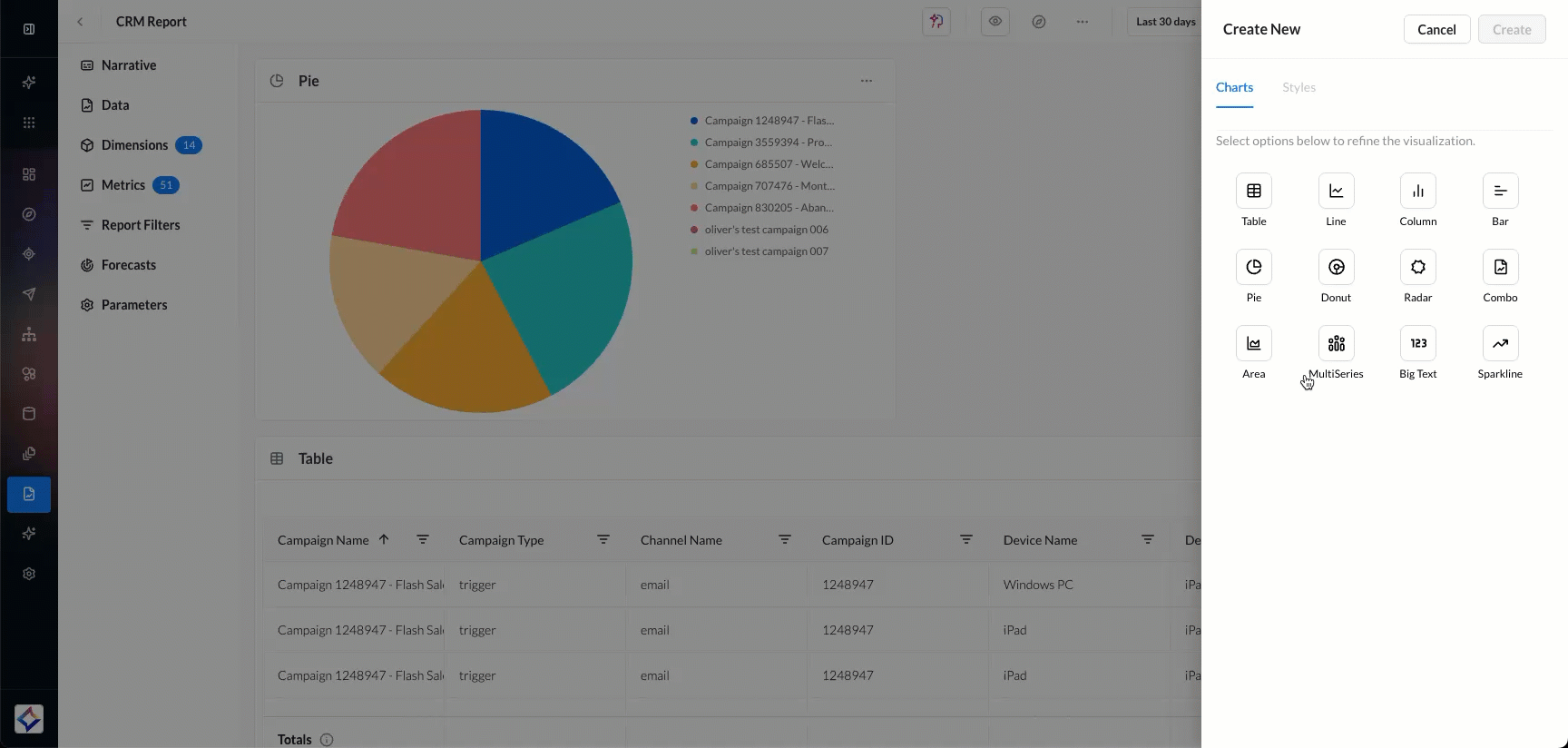Switch to the Styles tab
Screen dimensions: 1568x748
1298,87
